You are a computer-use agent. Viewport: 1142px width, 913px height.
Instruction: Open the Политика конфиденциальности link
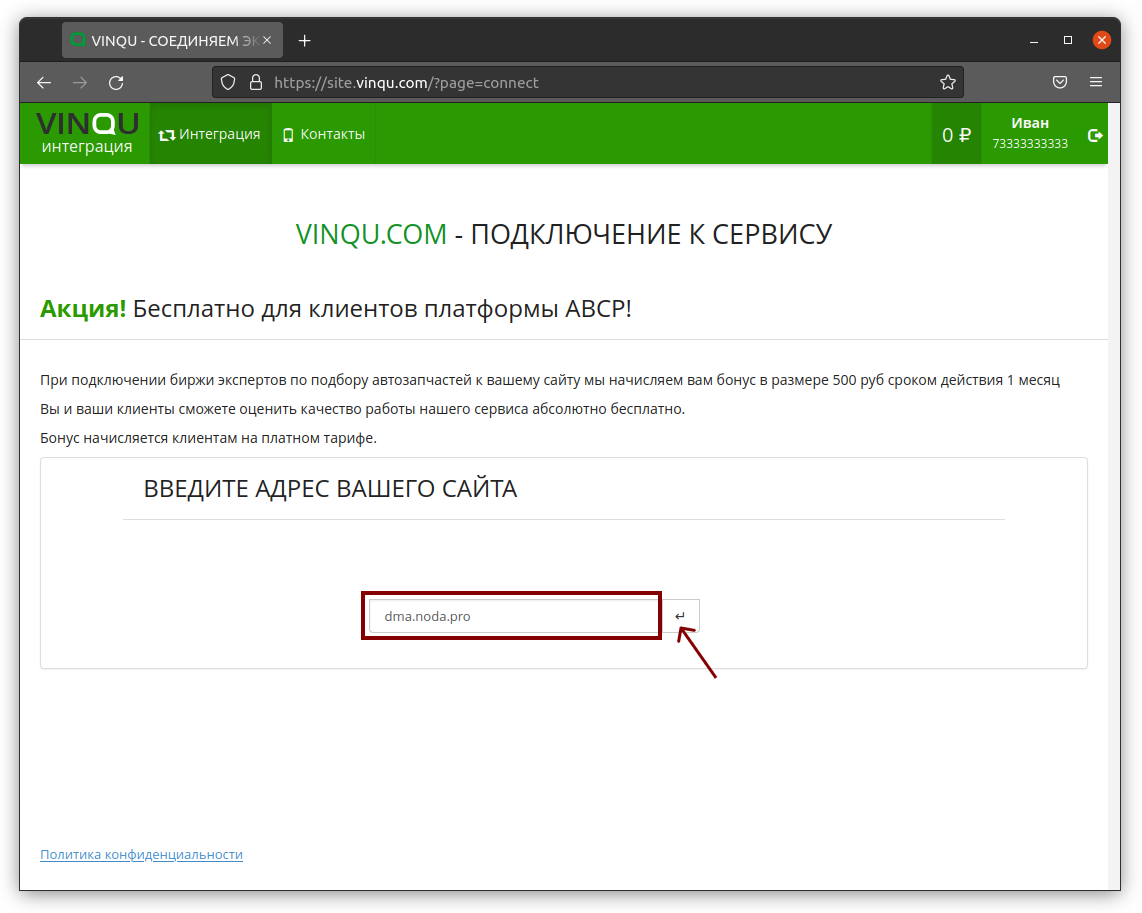pos(141,854)
